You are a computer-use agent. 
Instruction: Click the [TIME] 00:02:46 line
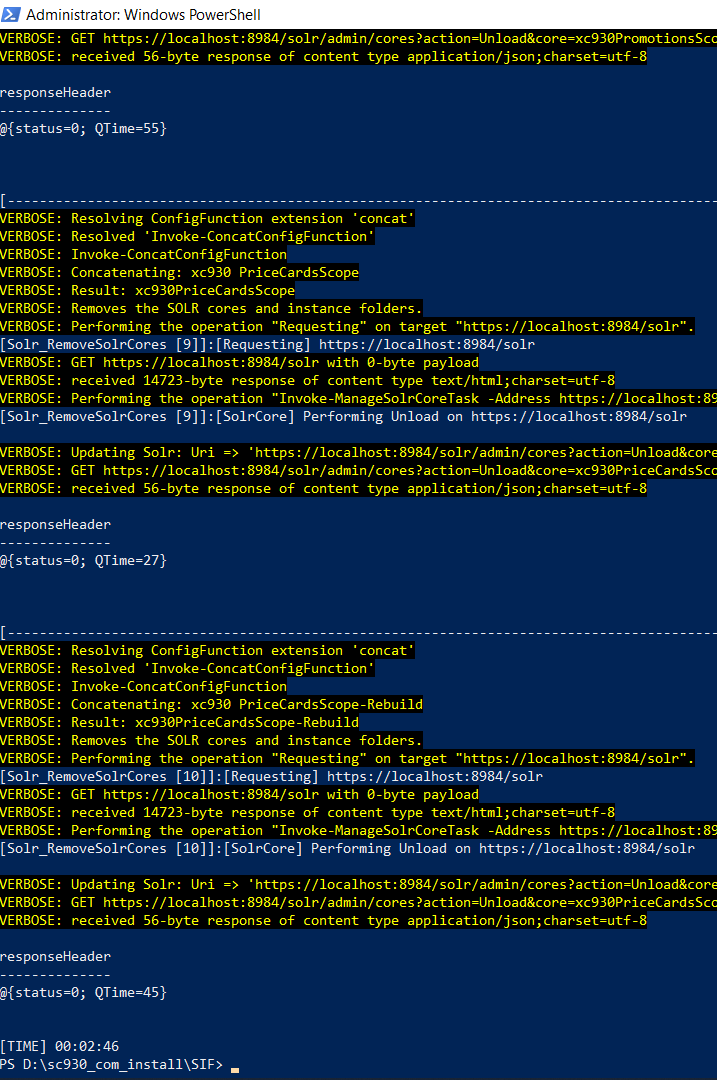click(x=60, y=1047)
